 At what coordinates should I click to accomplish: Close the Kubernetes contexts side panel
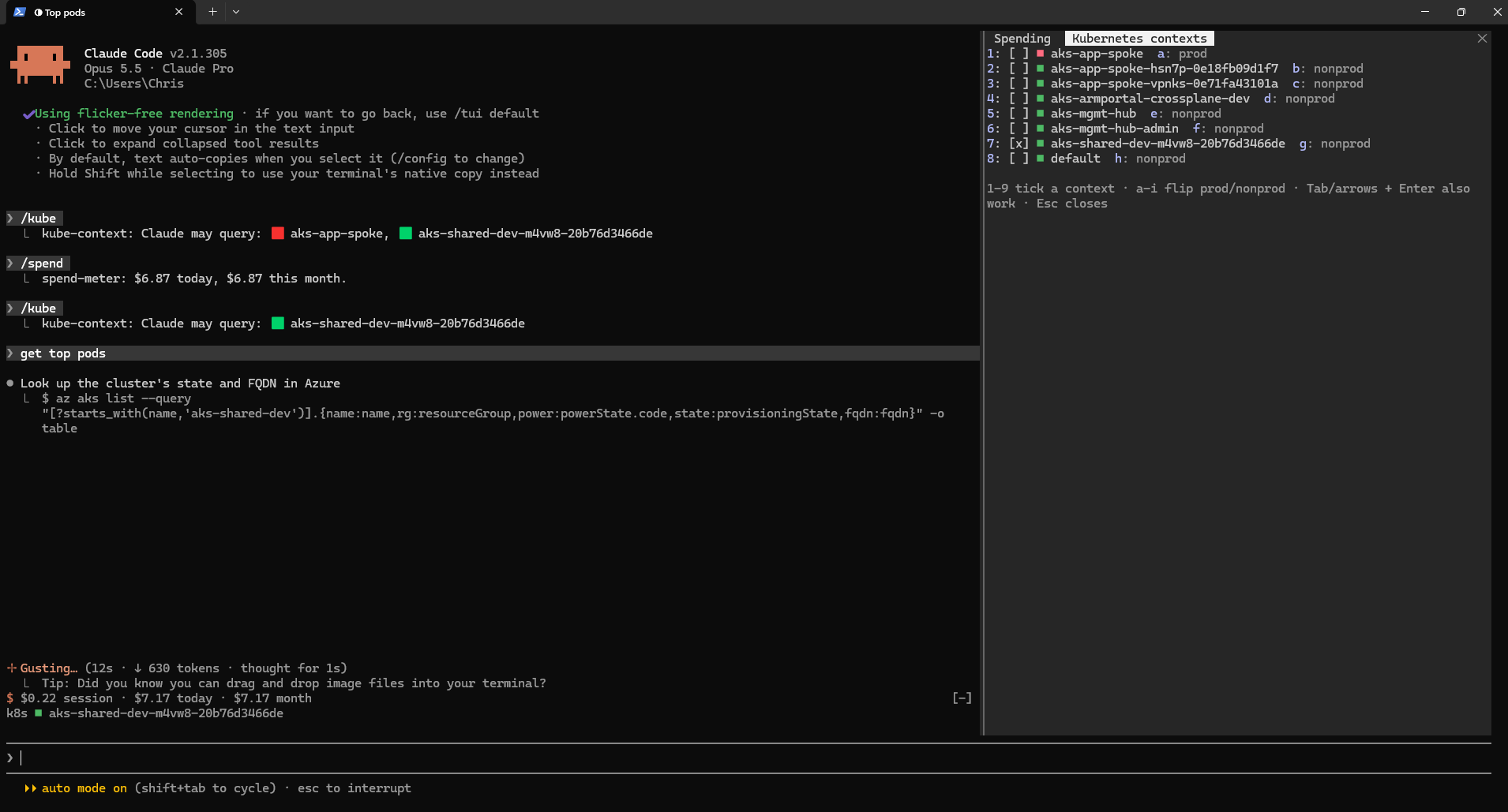click(x=1482, y=38)
